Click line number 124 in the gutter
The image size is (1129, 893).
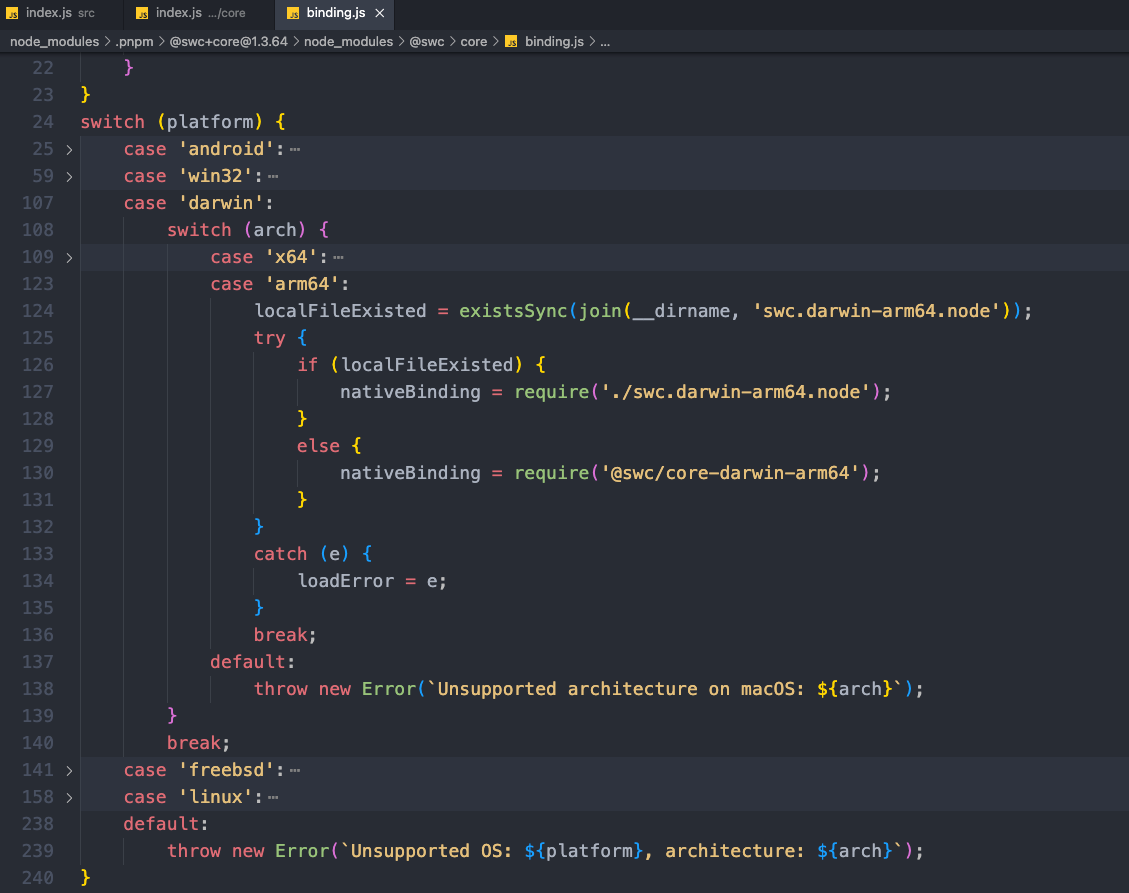pyautogui.click(x=37, y=311)
